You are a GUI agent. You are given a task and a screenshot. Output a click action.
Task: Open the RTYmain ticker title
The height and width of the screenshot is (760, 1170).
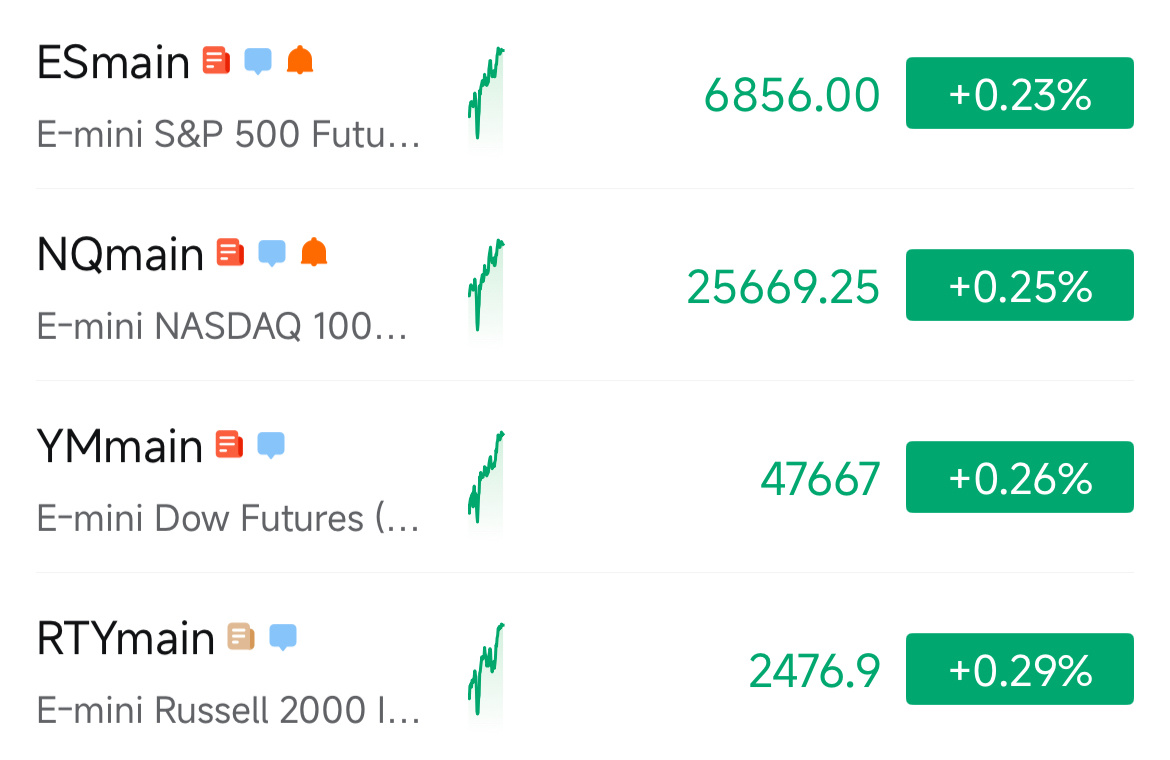tap(125, 638)
